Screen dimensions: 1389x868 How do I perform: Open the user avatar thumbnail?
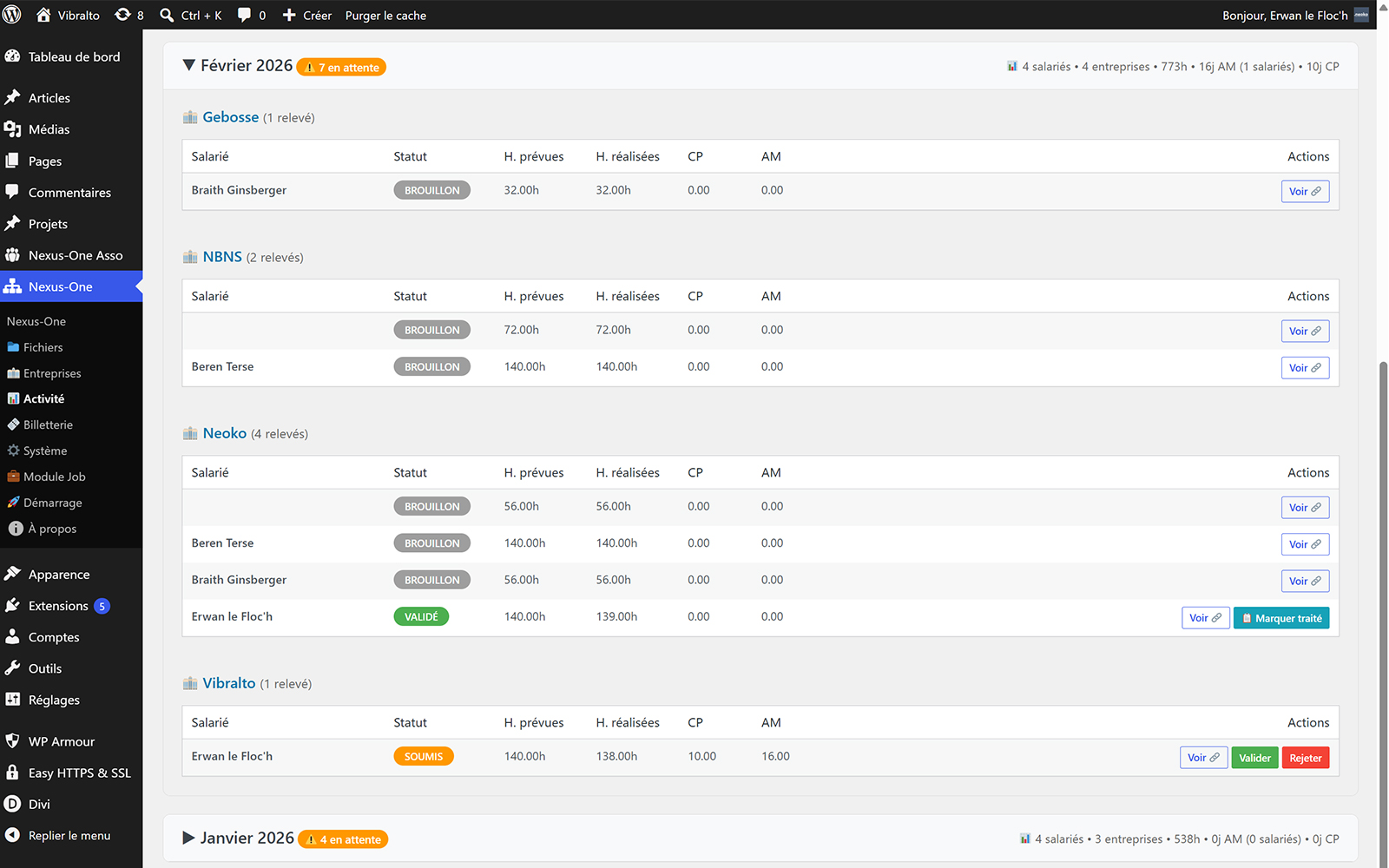point(1361,15)
